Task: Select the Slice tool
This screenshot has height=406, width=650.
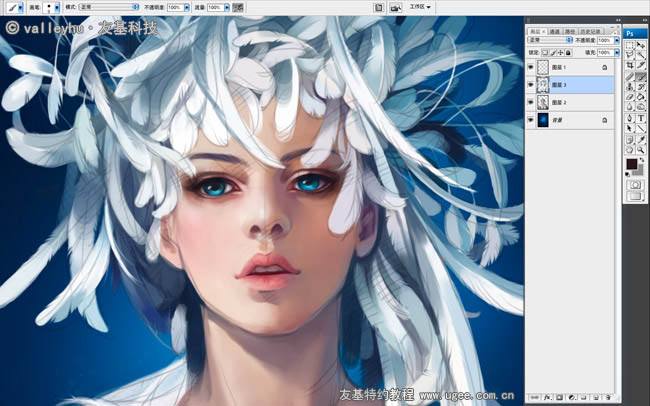Action: click(x=641, y=66)
